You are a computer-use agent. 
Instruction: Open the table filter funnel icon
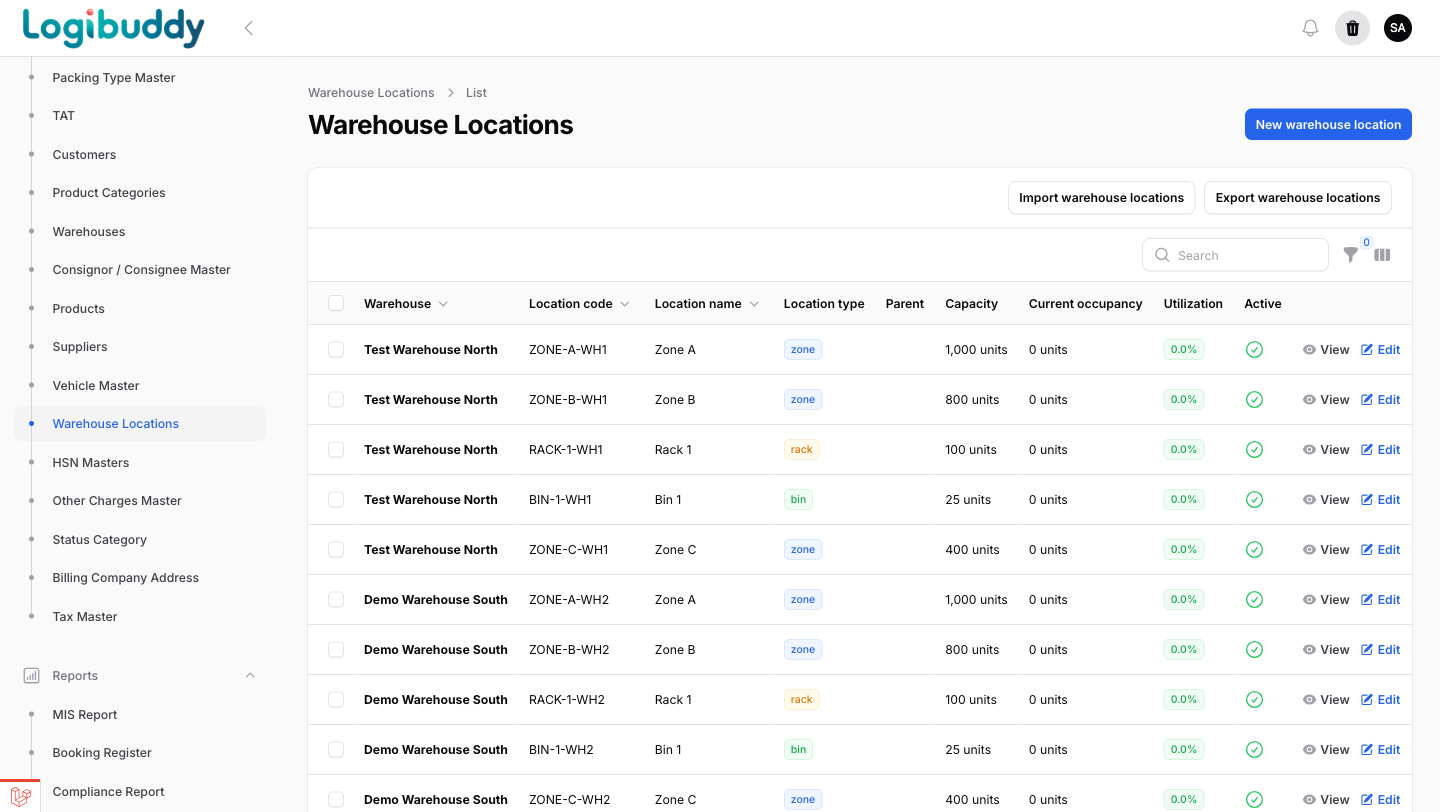[x=1350, y=255]
